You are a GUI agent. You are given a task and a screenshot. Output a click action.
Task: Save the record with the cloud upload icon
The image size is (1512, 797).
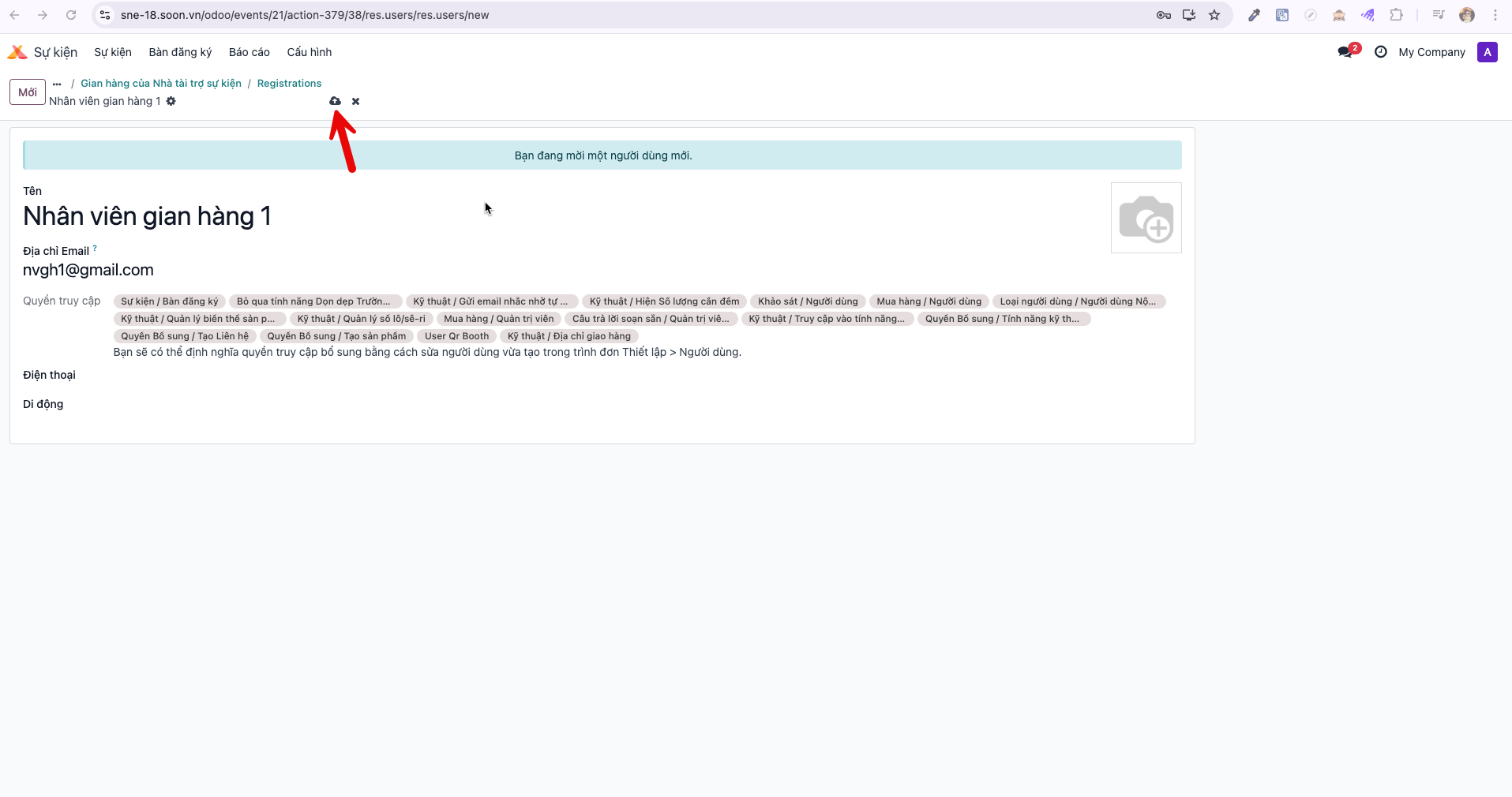(335, 101)
